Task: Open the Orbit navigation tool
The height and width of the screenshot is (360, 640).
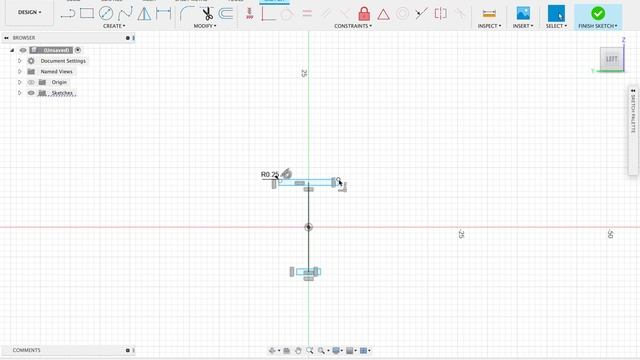Action: [x=272, y=351]
